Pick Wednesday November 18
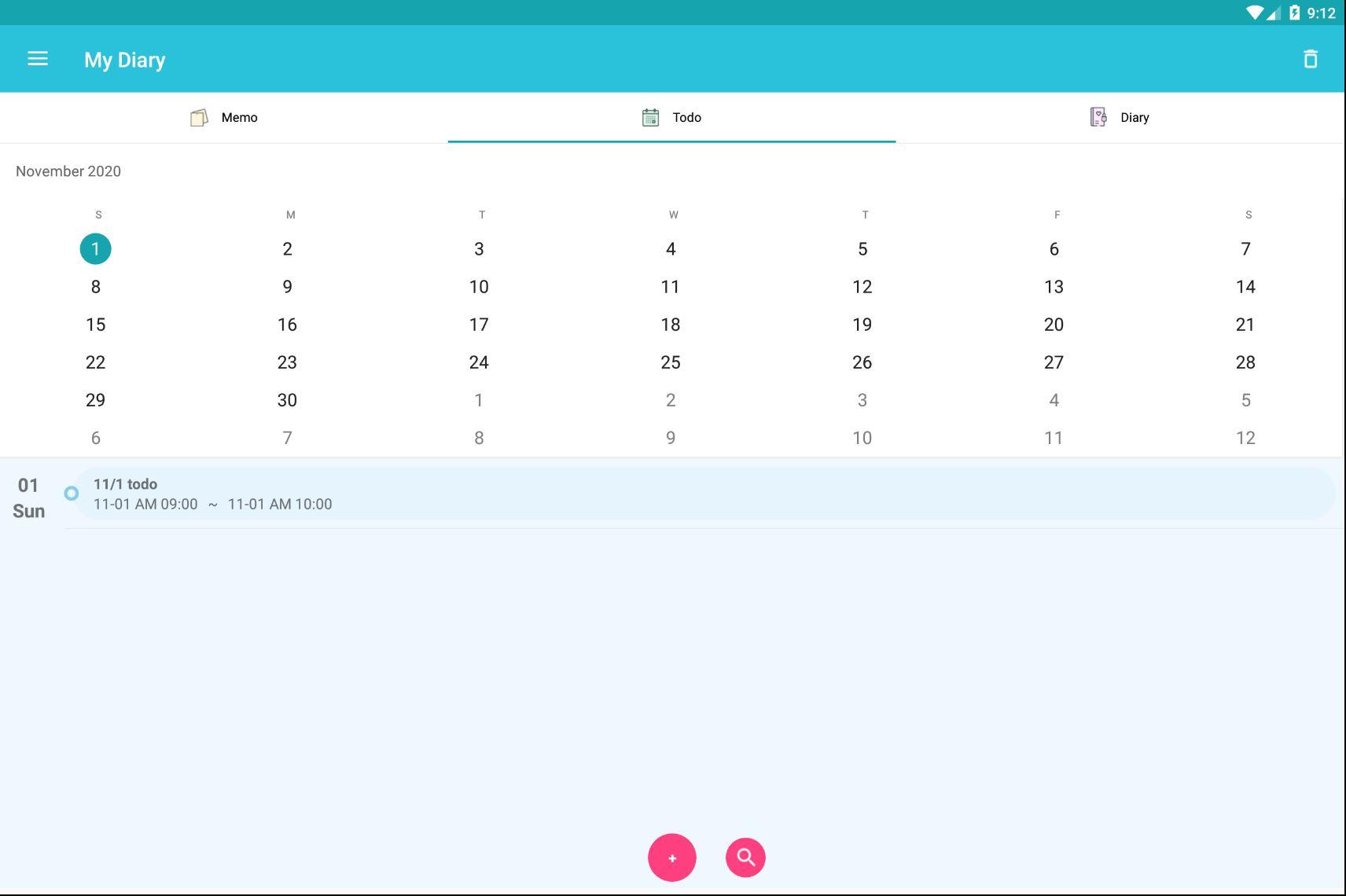The height and width of the screenshot is (896, 1346). tap(671, 325)
